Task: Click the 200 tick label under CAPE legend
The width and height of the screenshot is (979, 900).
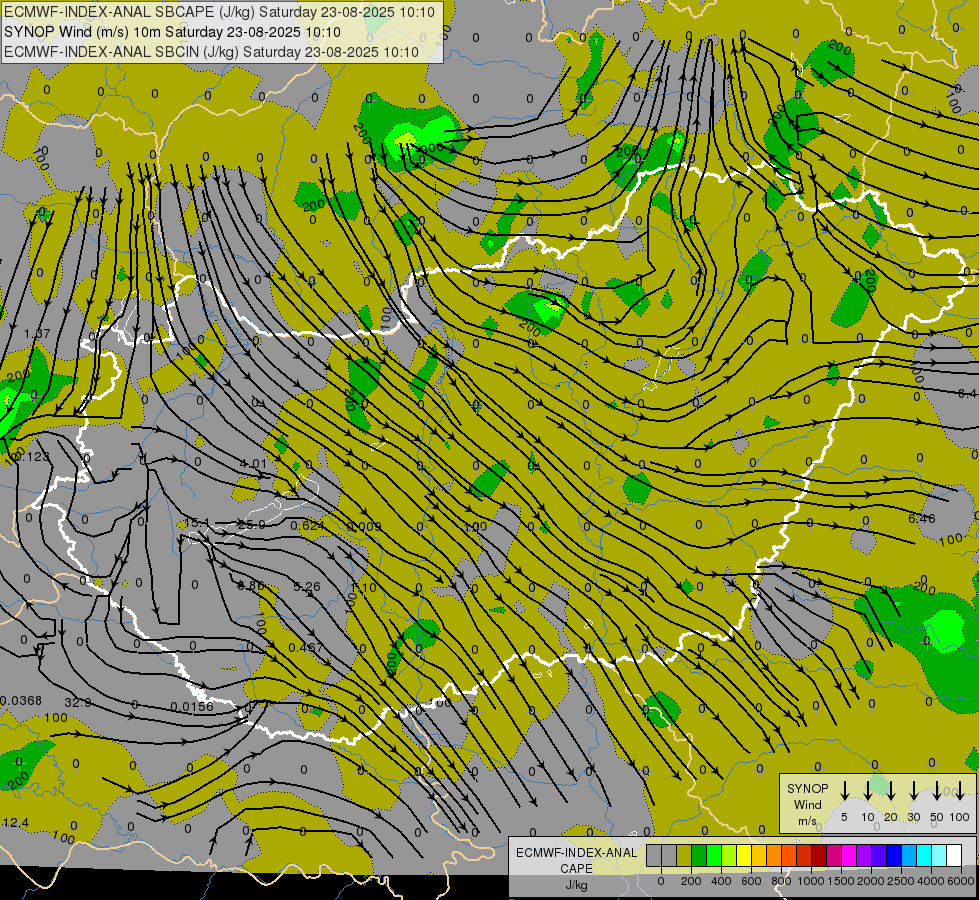Action: [x=691, y=881]
